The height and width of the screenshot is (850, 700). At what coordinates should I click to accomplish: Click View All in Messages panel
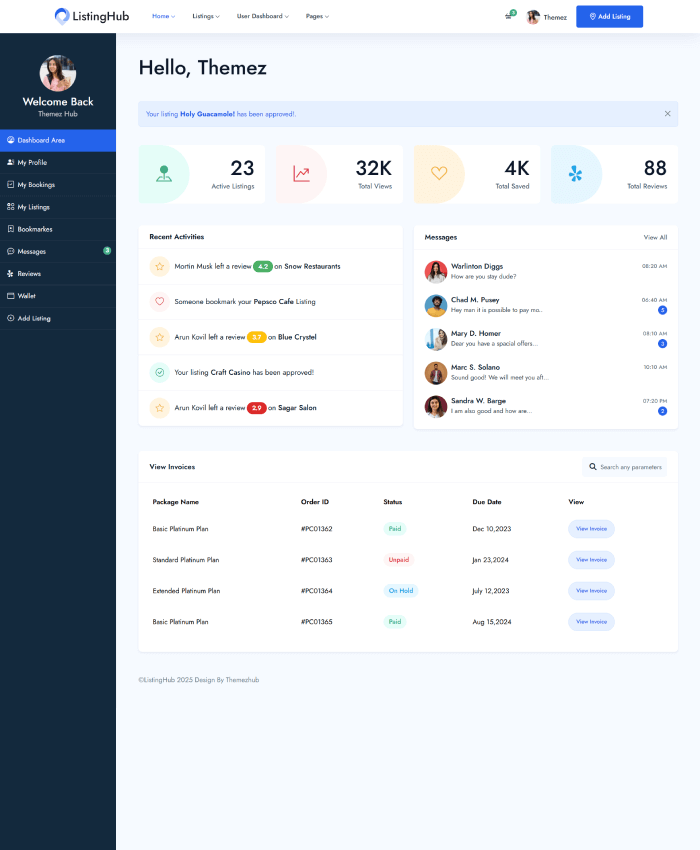(655, 237)
